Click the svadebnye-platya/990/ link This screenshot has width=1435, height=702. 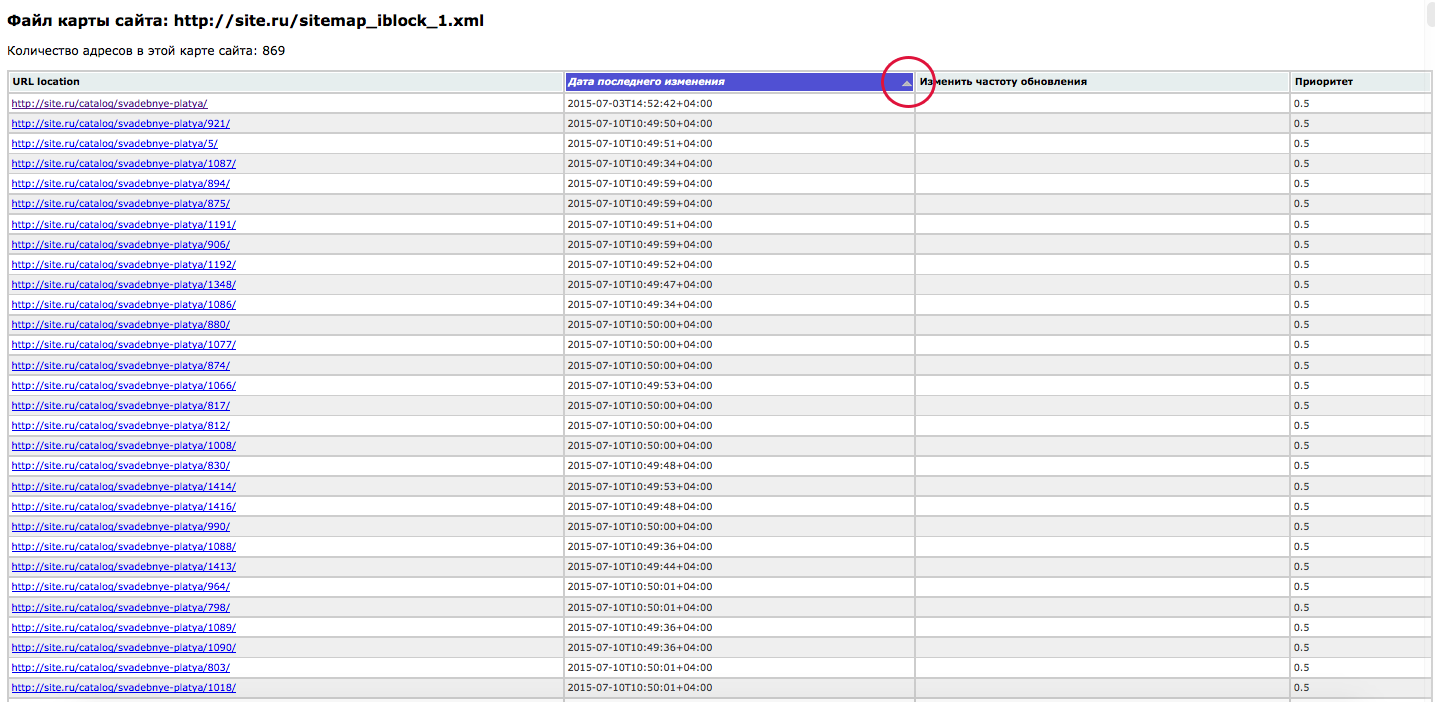120,526
